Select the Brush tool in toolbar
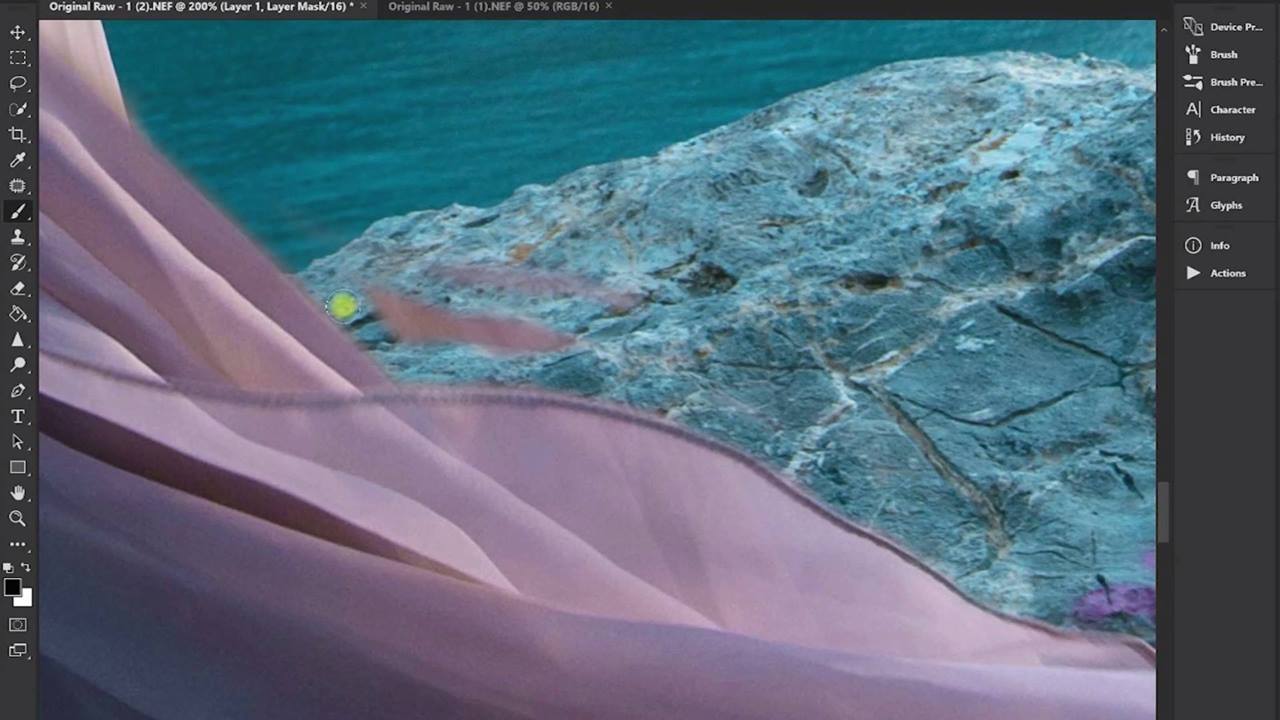The image size is (1280, 720). coord(18,212)
